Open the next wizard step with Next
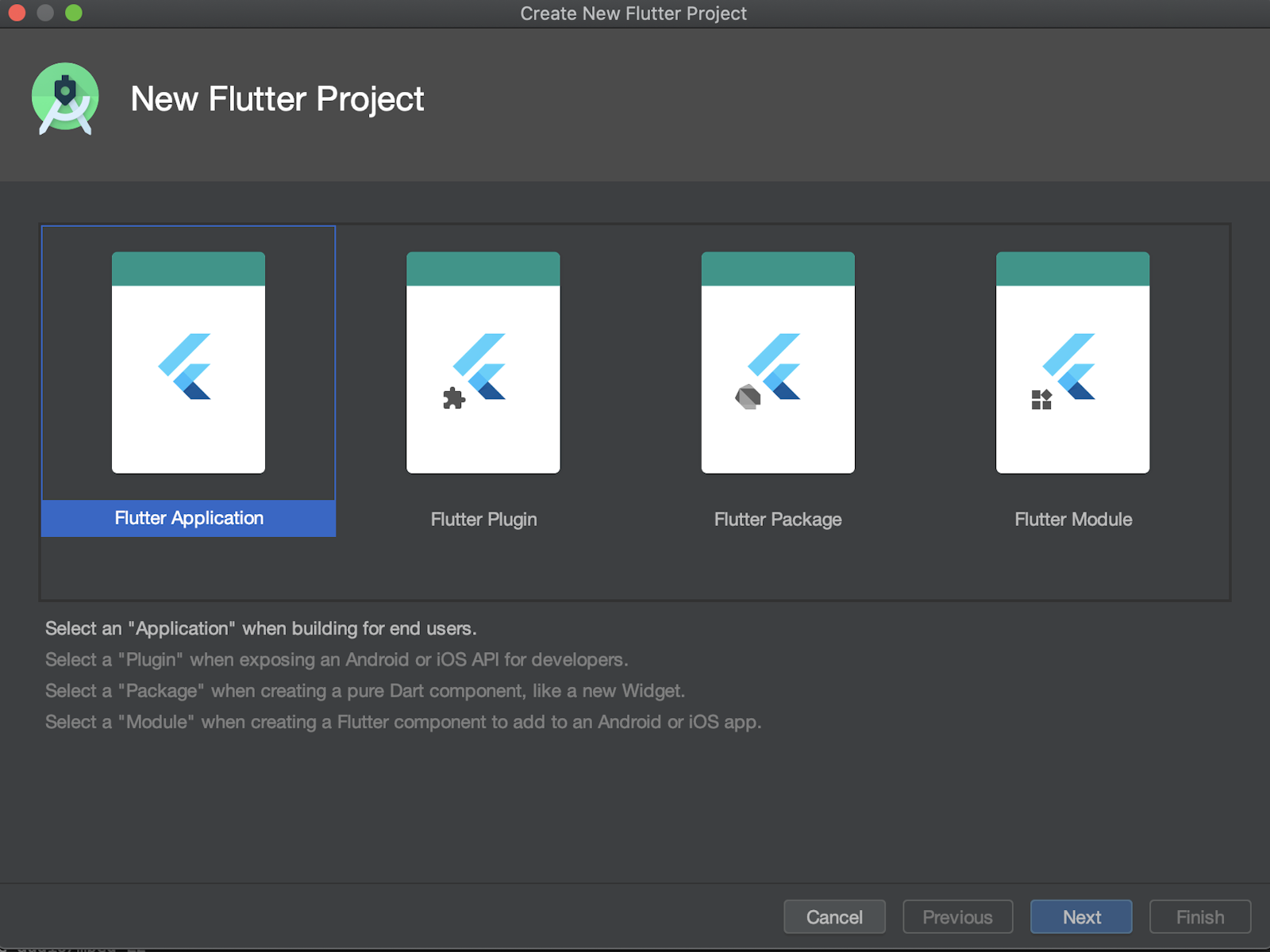 [x=1081, y=916]
